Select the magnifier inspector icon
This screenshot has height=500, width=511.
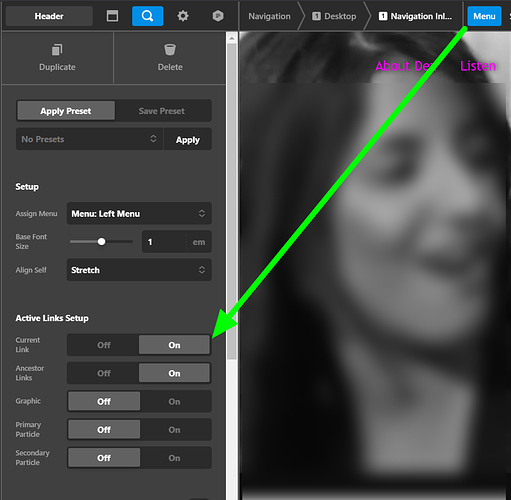[147, 16]
